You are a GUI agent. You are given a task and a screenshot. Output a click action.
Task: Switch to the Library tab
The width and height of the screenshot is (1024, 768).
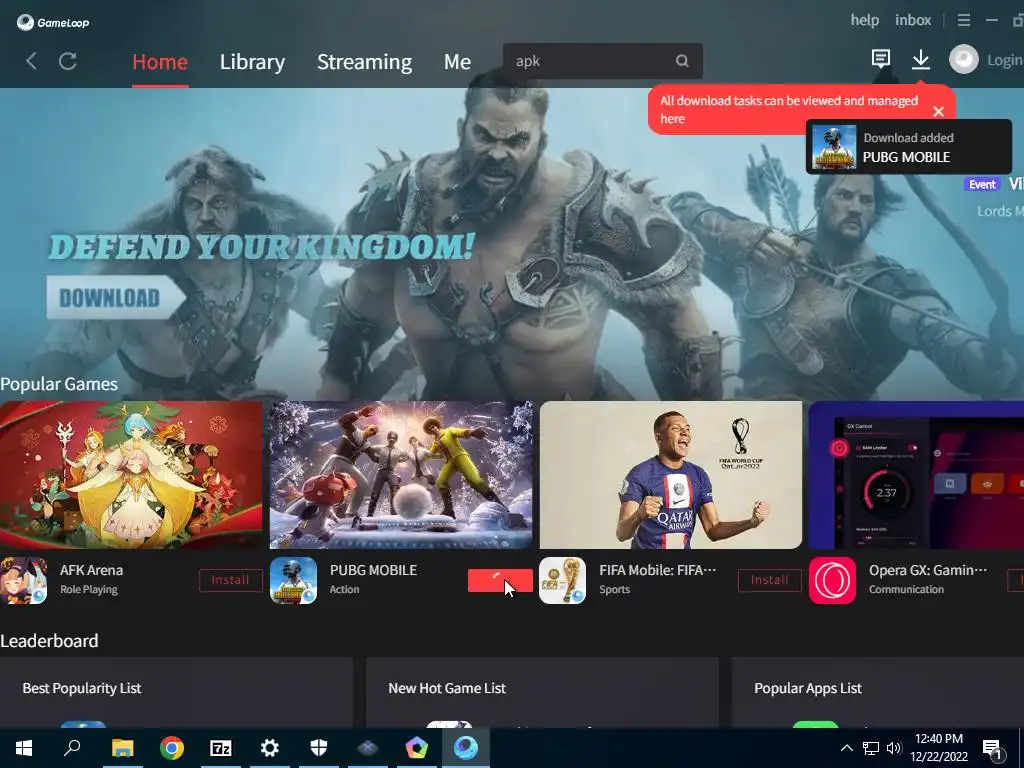(x=252, y=62)
